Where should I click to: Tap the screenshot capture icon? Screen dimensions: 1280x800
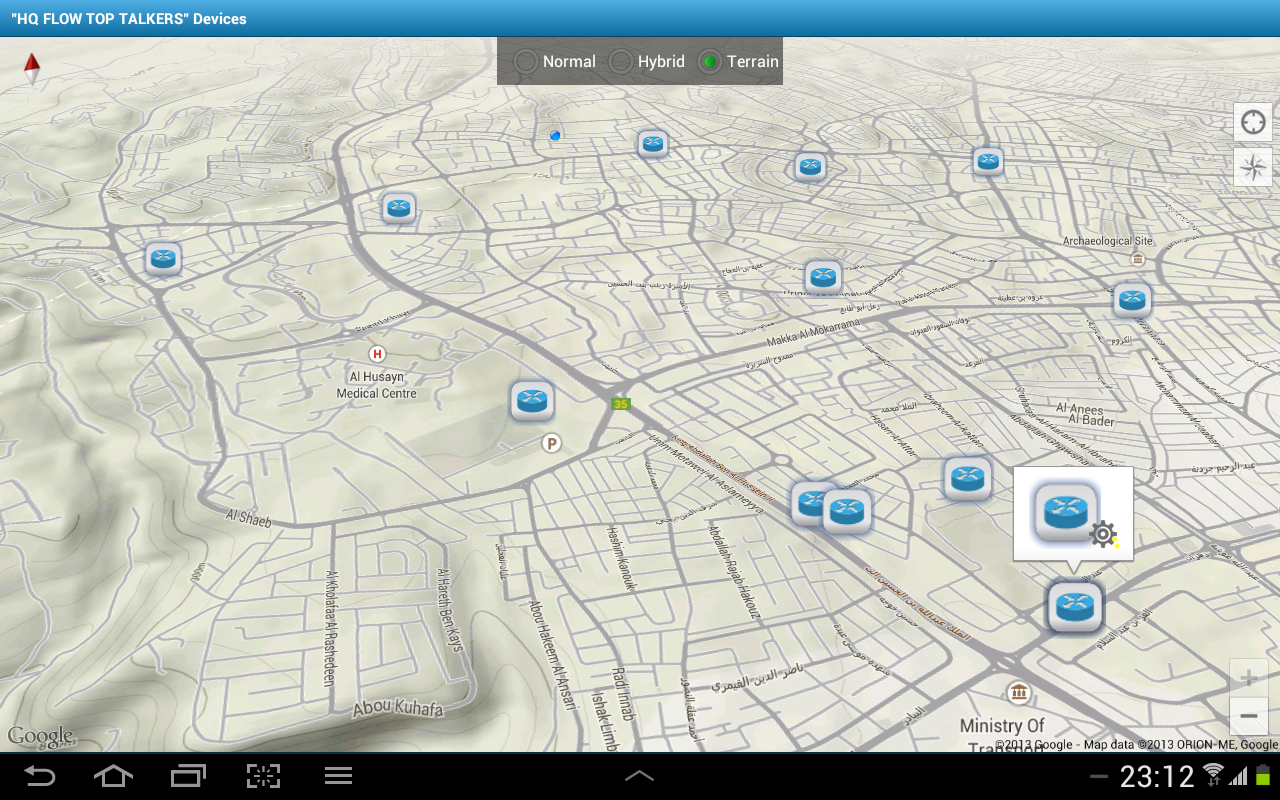tap(263, 776)
